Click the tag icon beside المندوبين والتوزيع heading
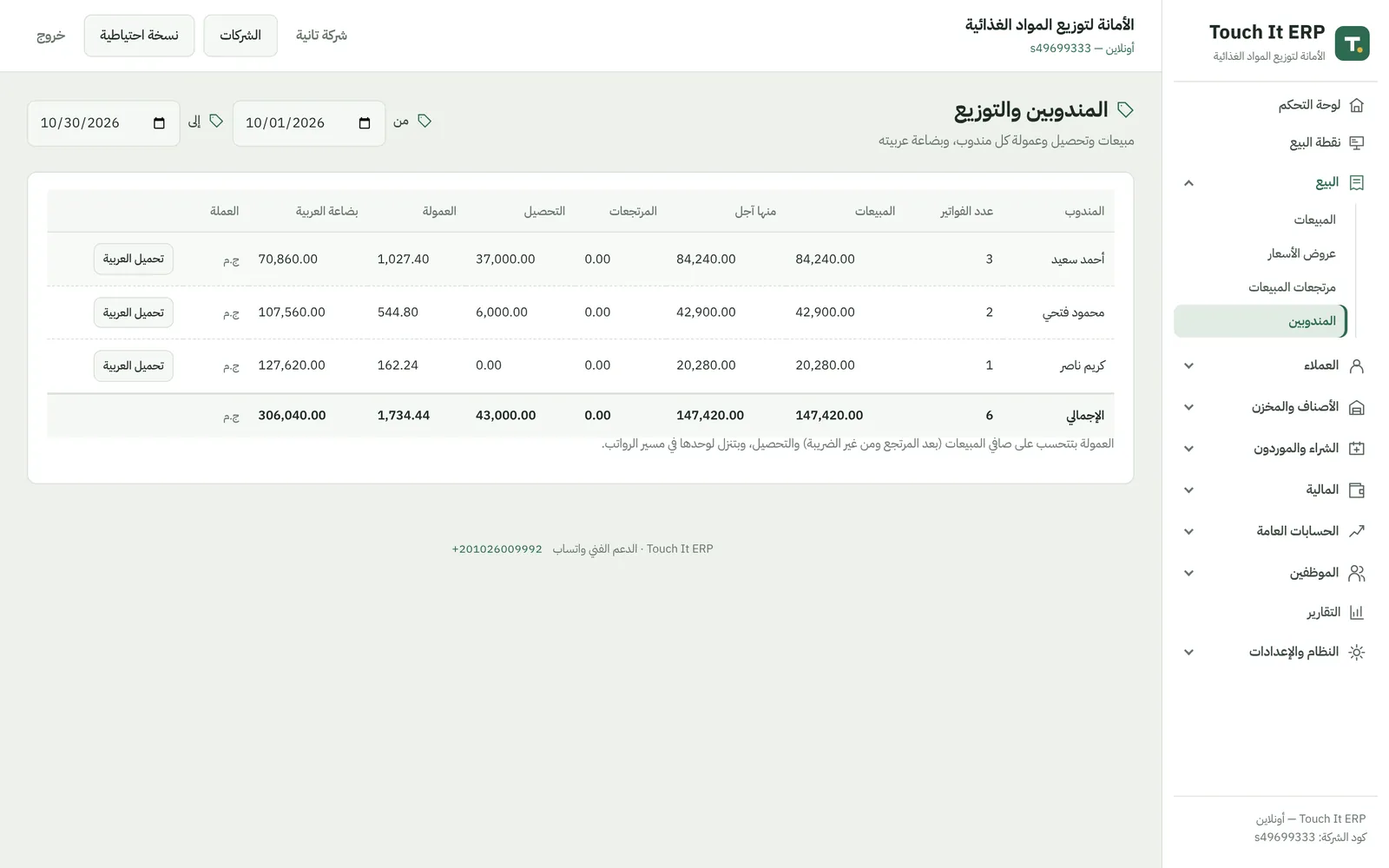The width and height of the screenshot is (1389, 868). pyautogui.click(x=1125, y=109)
